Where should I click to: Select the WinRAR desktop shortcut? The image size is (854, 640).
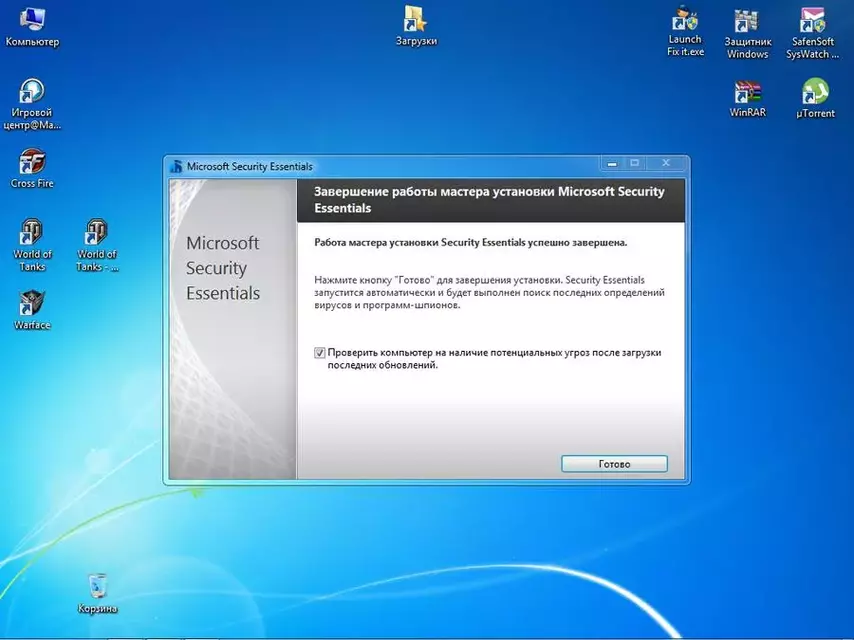(748, 99)
